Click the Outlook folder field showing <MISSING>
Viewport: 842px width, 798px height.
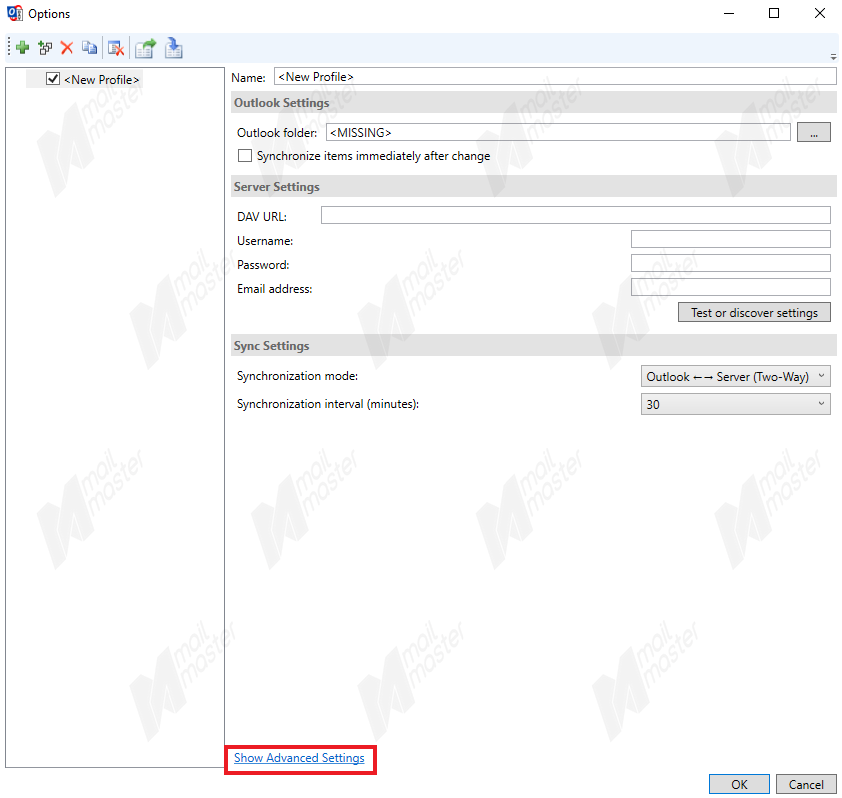coord(558,132)
